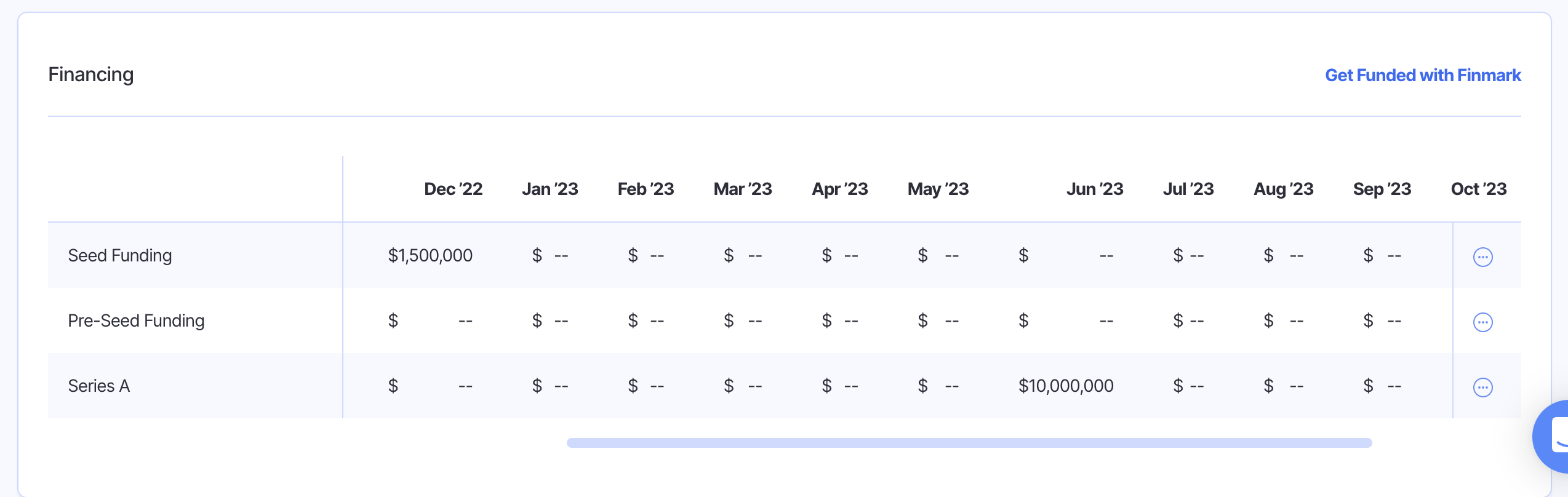Edit Series A Jun '23 amount $10,000,000
Screen dimensions: 1568x497
(x=1065, y=386)
